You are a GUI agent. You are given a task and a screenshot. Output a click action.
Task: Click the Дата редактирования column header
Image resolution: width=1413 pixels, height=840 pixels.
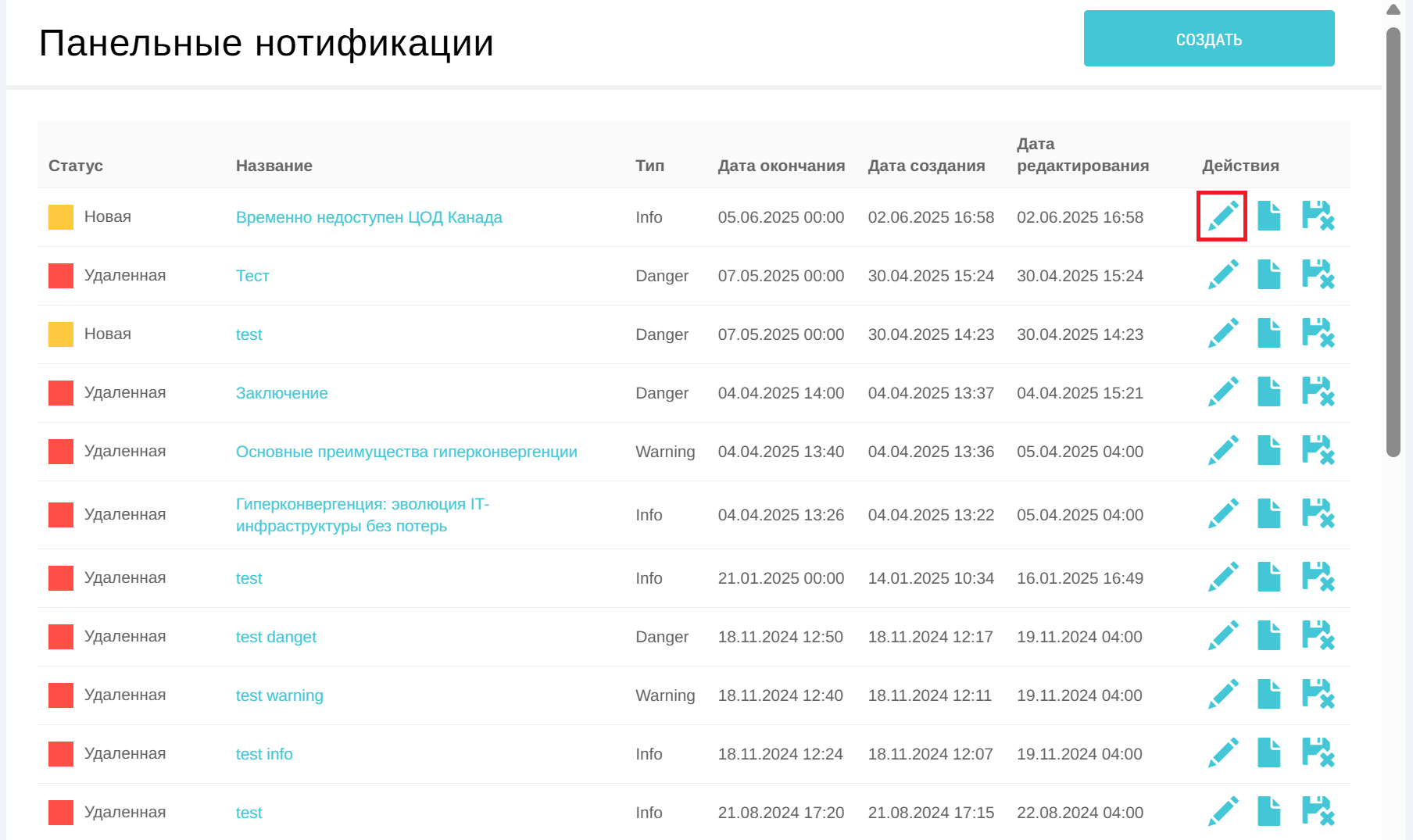[1083, 155]
